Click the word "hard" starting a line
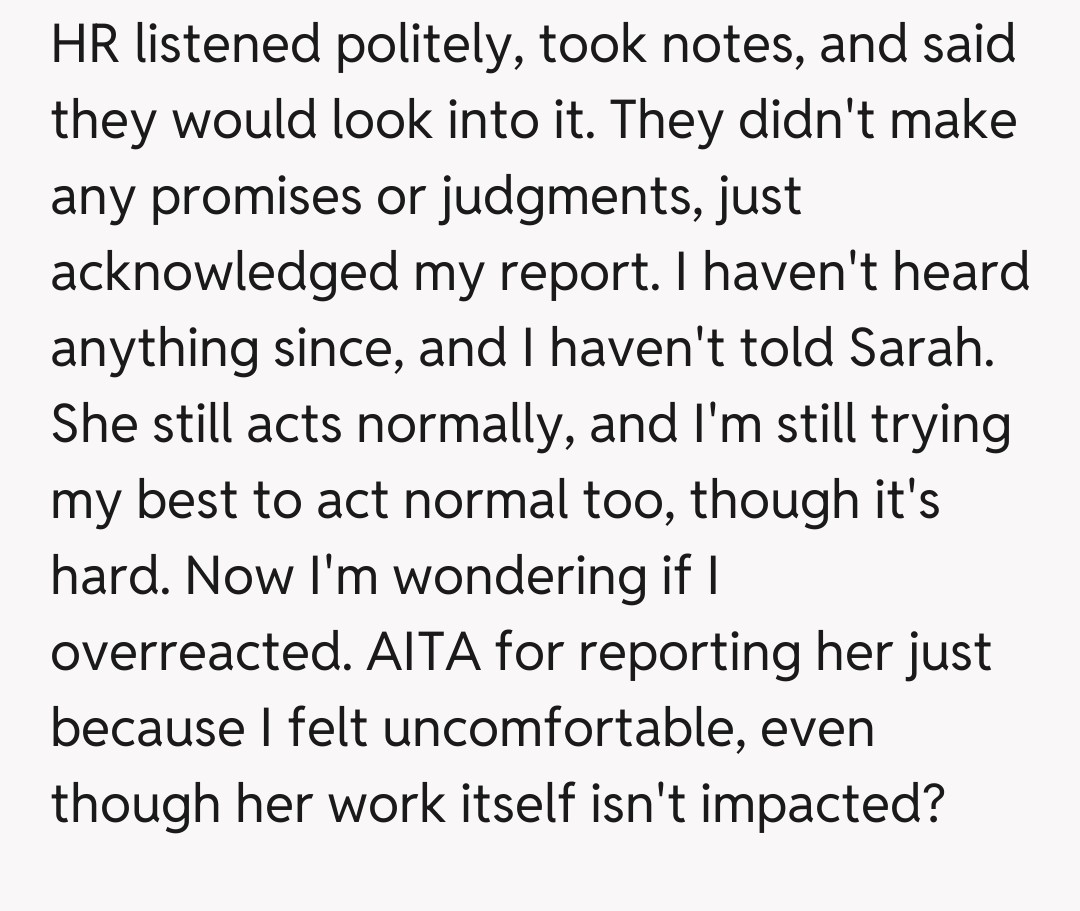 click(107, 576)
